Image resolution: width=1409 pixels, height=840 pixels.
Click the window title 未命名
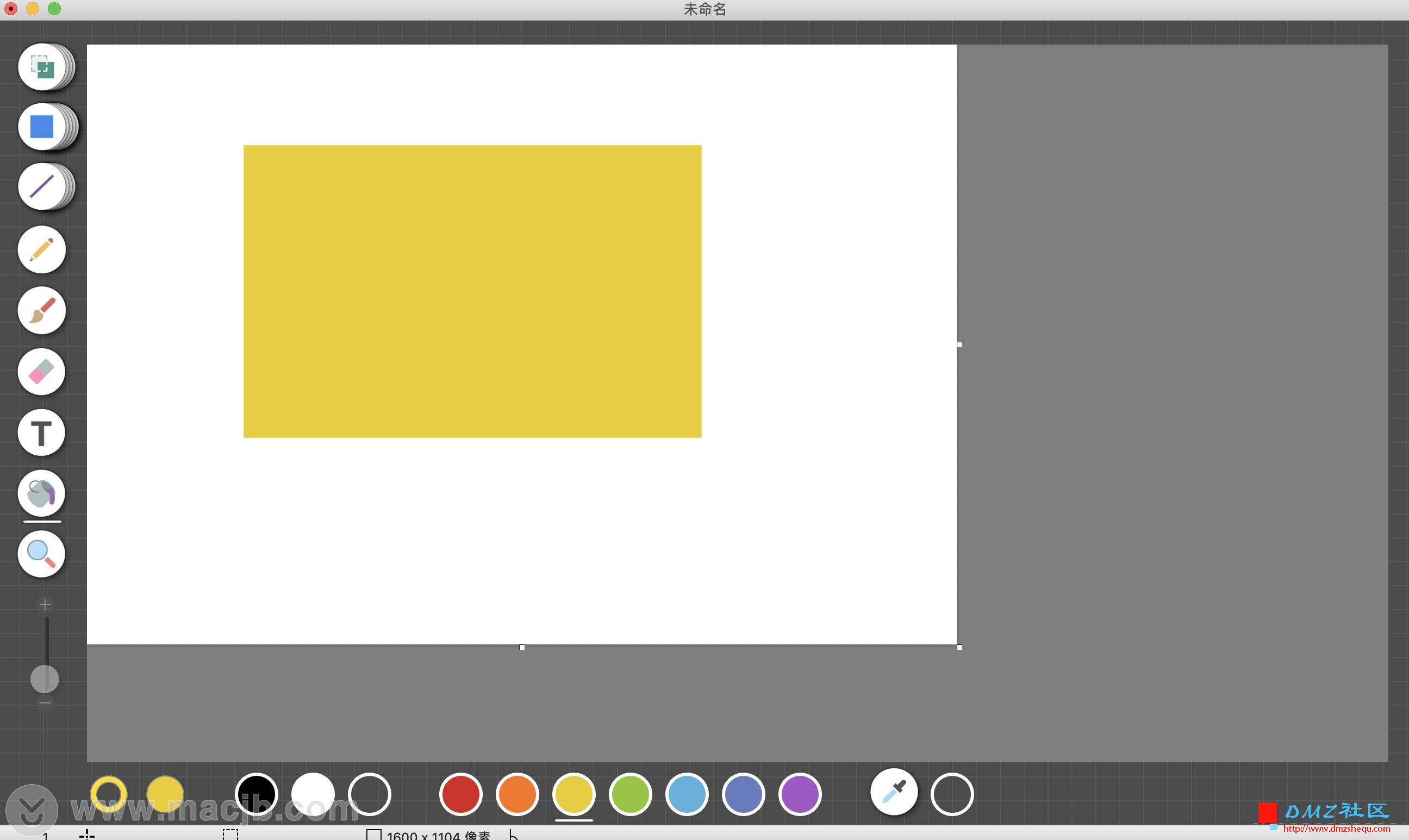click(705, 9)
